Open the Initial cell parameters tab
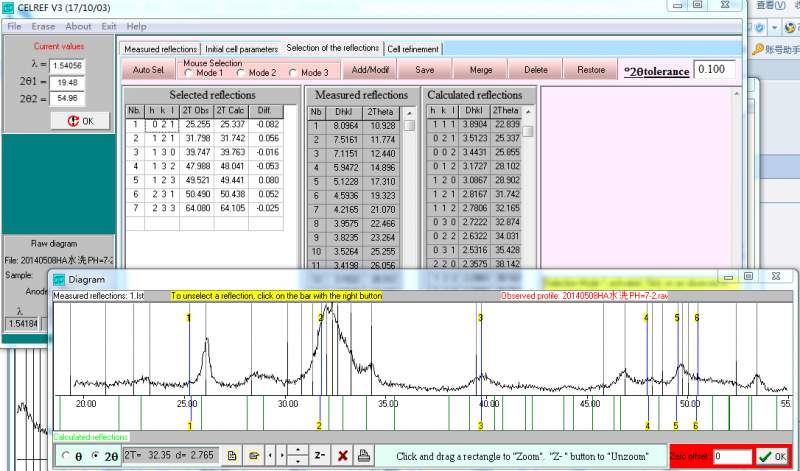 coord(241,48)
